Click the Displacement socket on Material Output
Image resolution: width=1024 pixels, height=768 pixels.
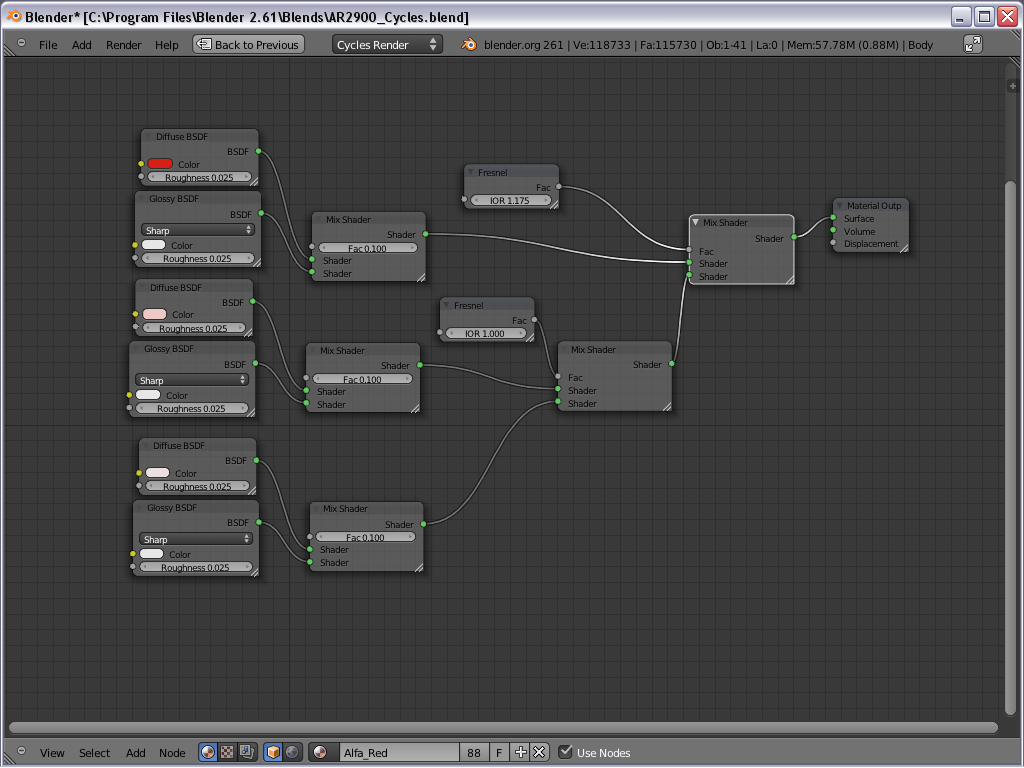click(x=833, y=242)
